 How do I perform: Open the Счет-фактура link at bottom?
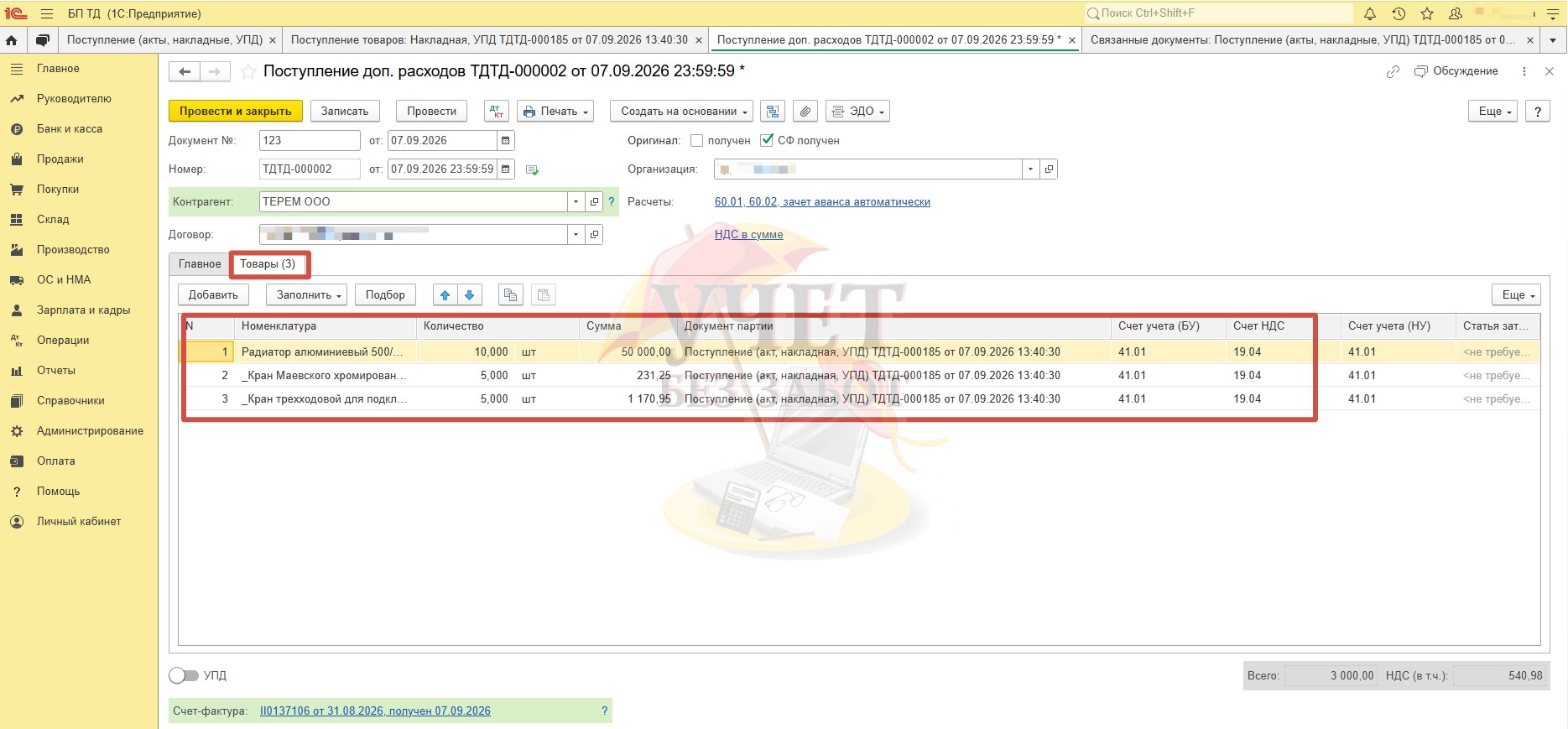[375, 711]
